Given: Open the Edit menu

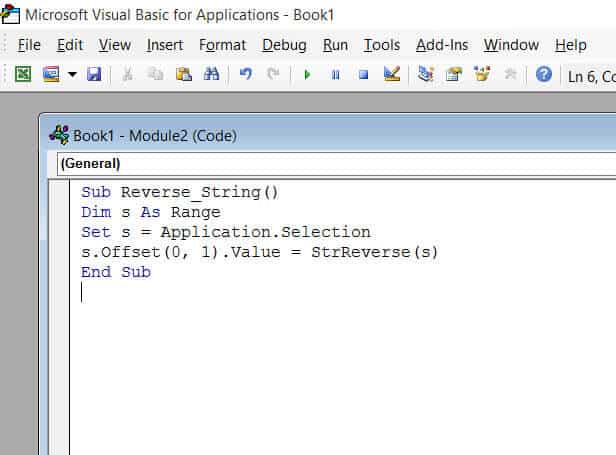Looking at the screenshot, I should tap(70, 45).
